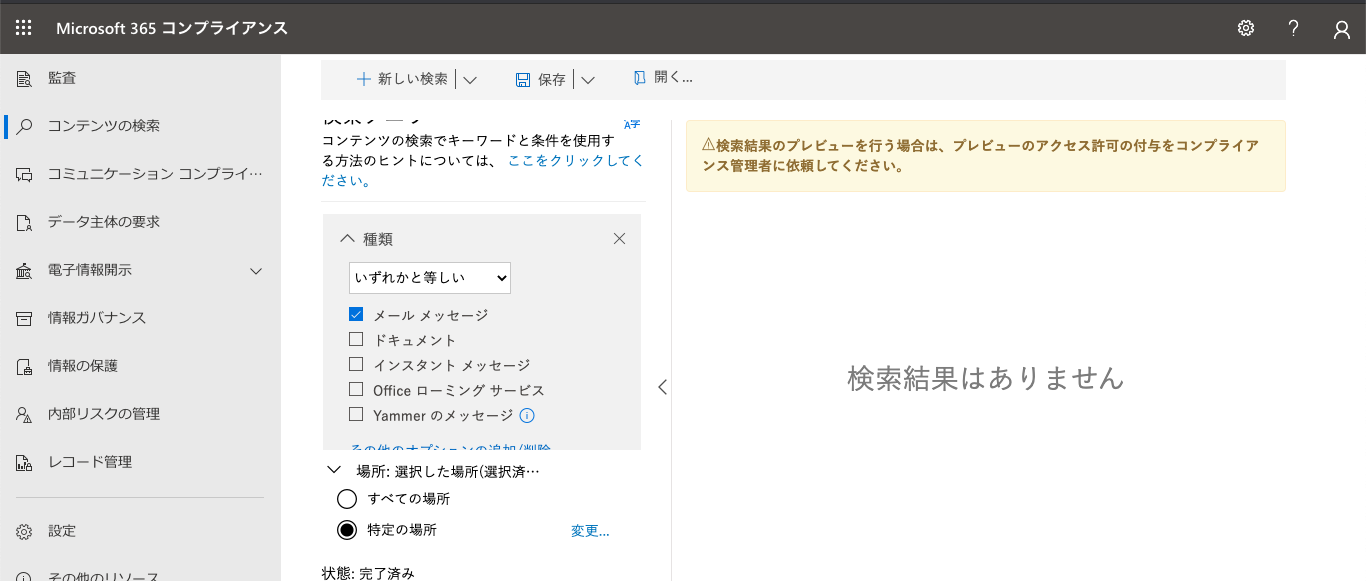Viewport: 1366px width, 581px height.
Task: Click the 状態: 完了済み status text
Action: point(368,573)
